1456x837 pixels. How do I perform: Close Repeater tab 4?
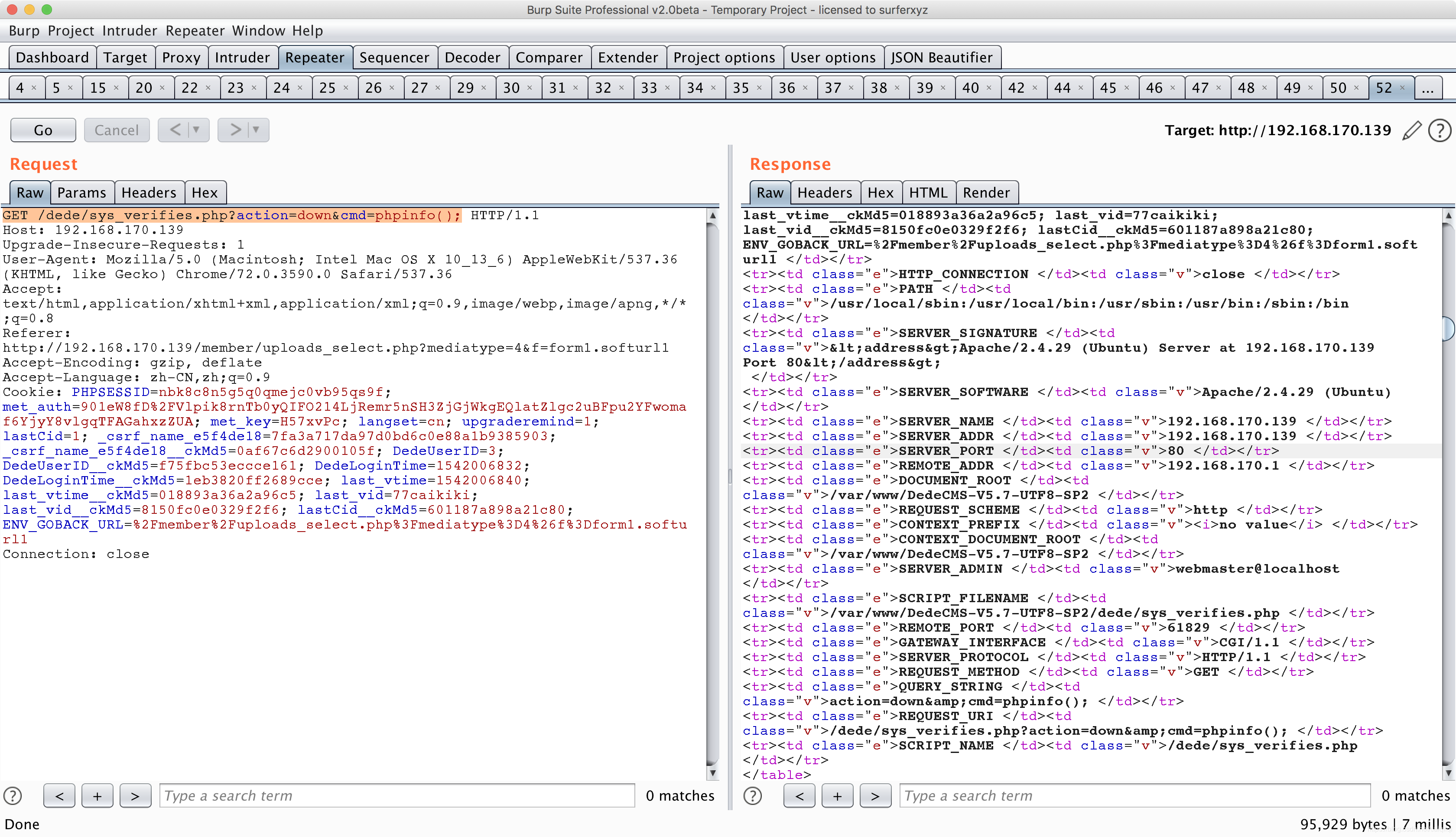[x=34, y=88]
